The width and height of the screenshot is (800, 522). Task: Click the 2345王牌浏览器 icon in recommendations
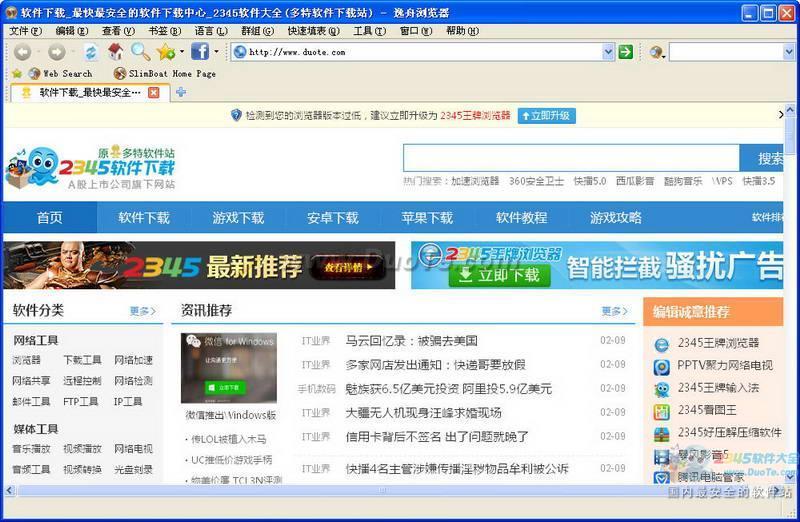click(662, 345)
